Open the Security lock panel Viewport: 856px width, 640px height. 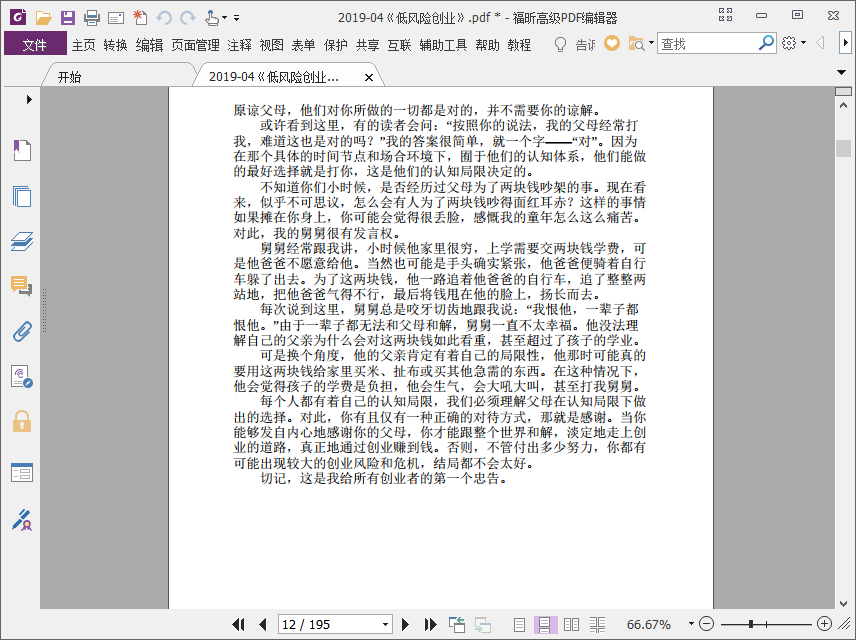22,422
